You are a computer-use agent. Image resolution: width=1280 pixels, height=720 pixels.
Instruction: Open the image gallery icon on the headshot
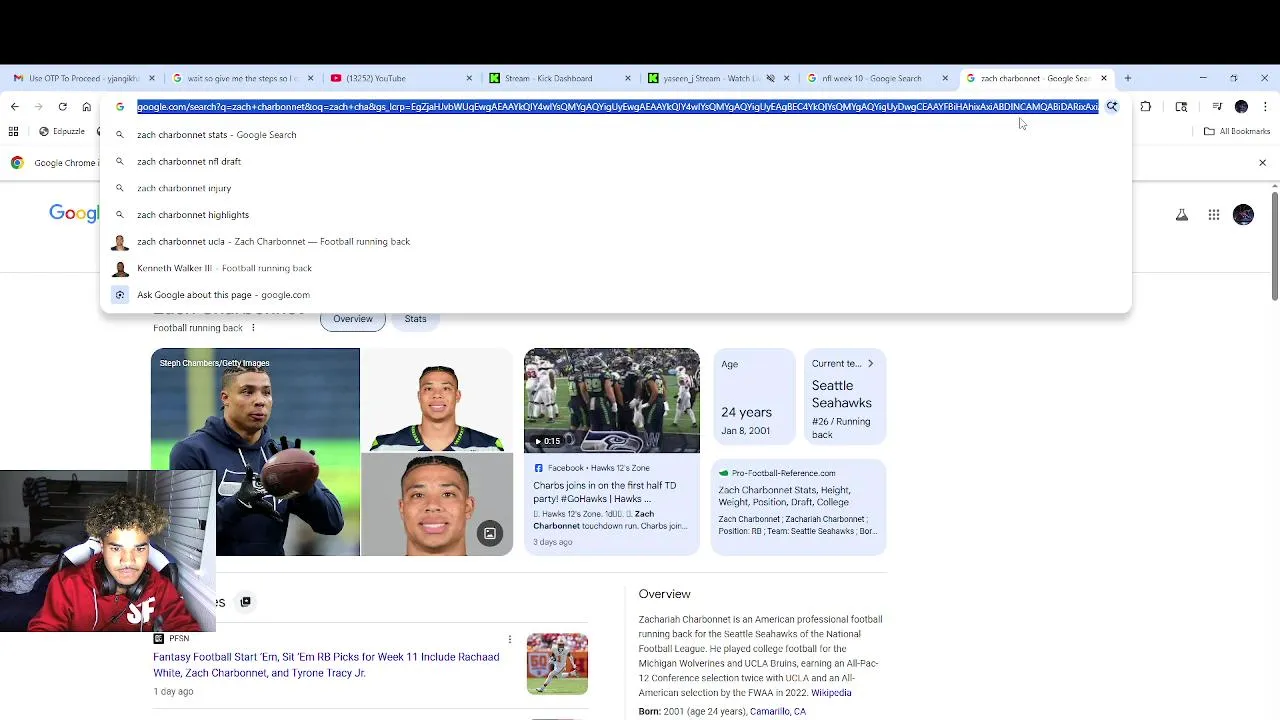[x=490, y=533]
